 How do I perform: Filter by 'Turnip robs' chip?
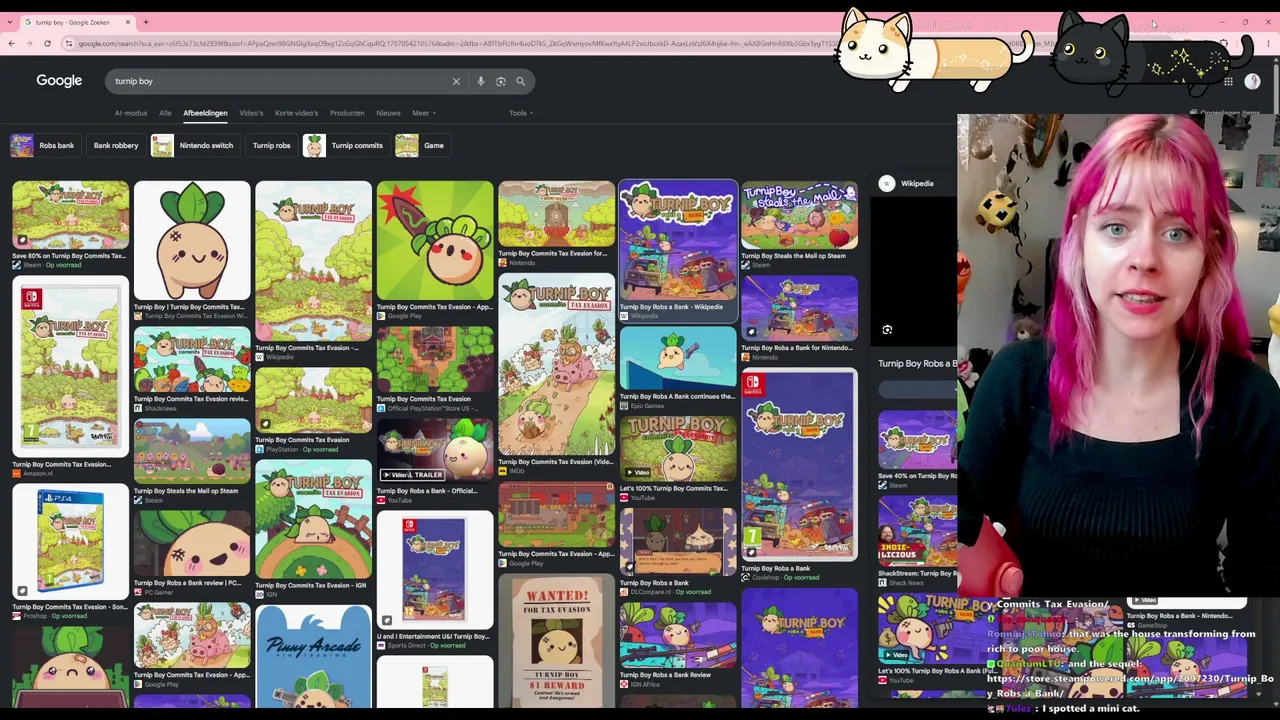[271, 146]
